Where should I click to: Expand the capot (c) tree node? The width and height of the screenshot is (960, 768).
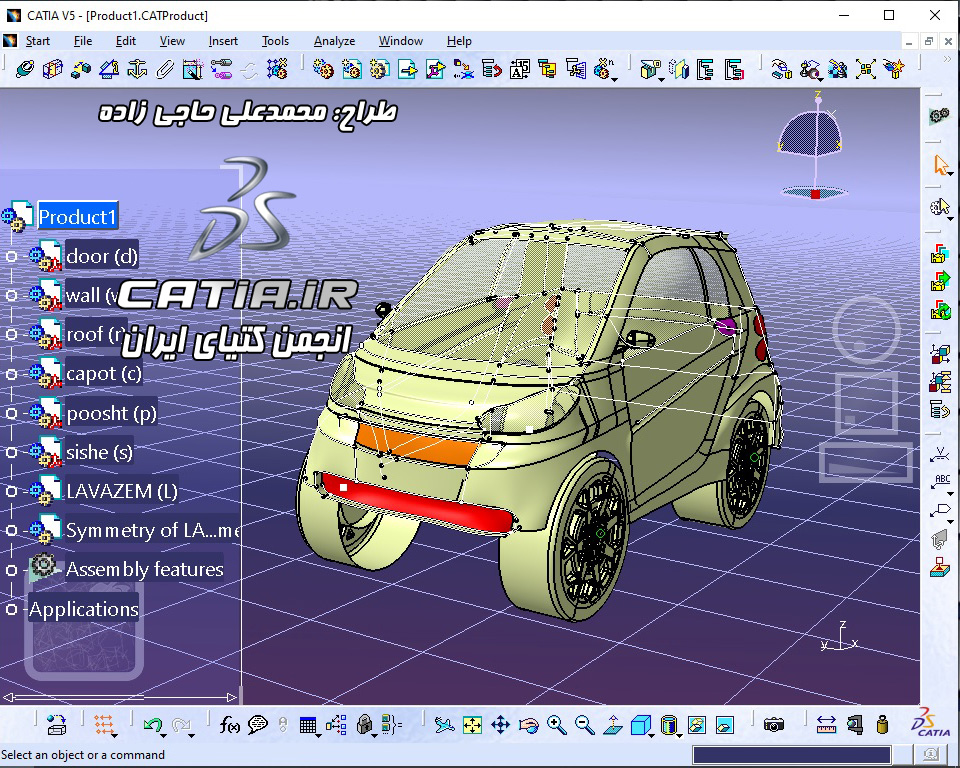11,374
